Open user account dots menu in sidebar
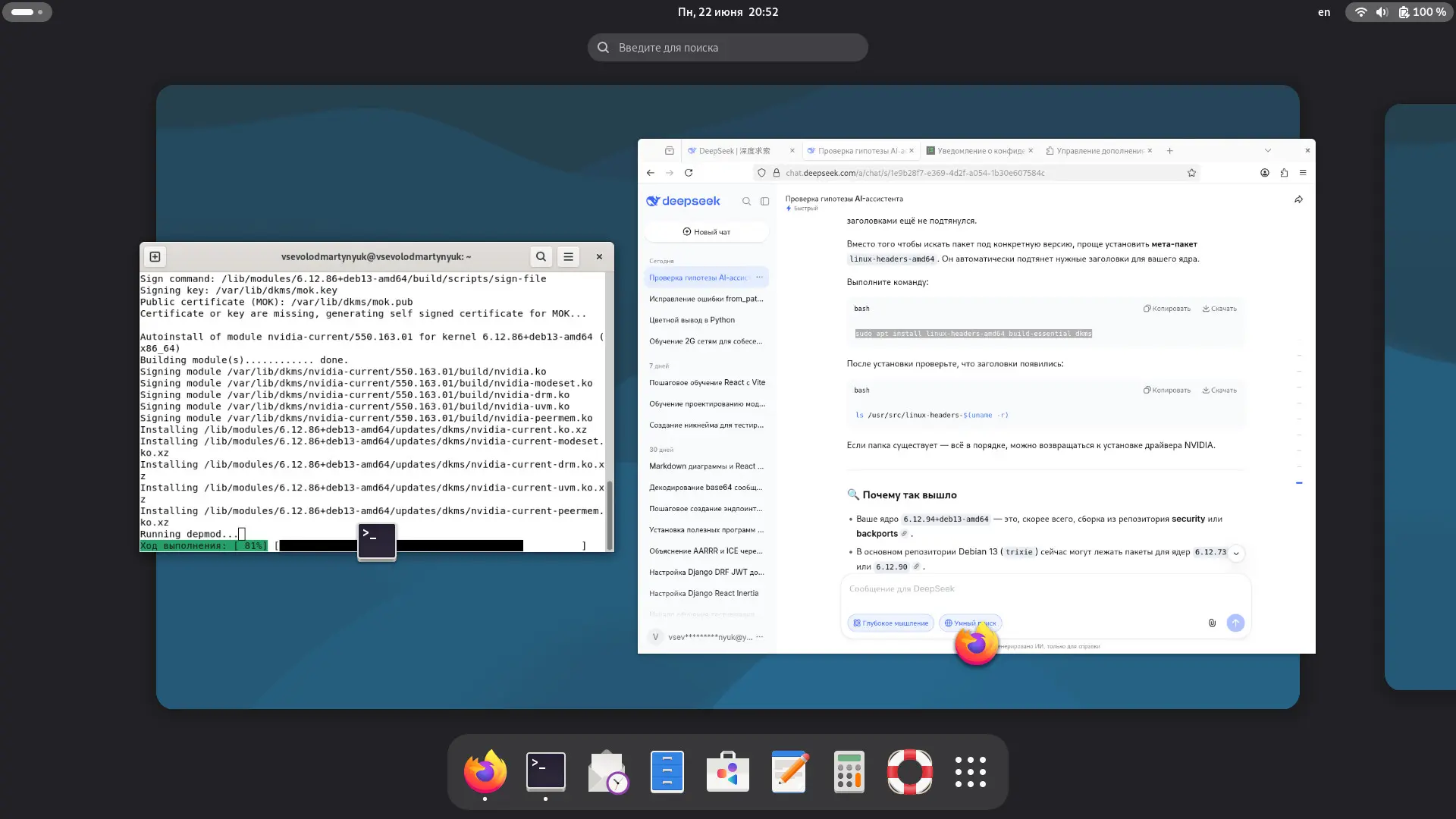 (x=760, y=637)
